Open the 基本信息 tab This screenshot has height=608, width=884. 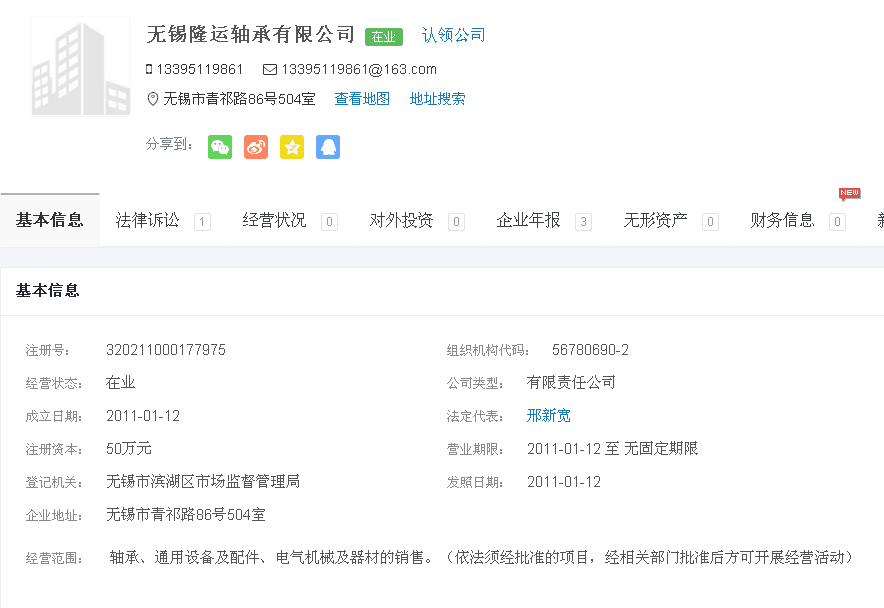coord(50,221)
